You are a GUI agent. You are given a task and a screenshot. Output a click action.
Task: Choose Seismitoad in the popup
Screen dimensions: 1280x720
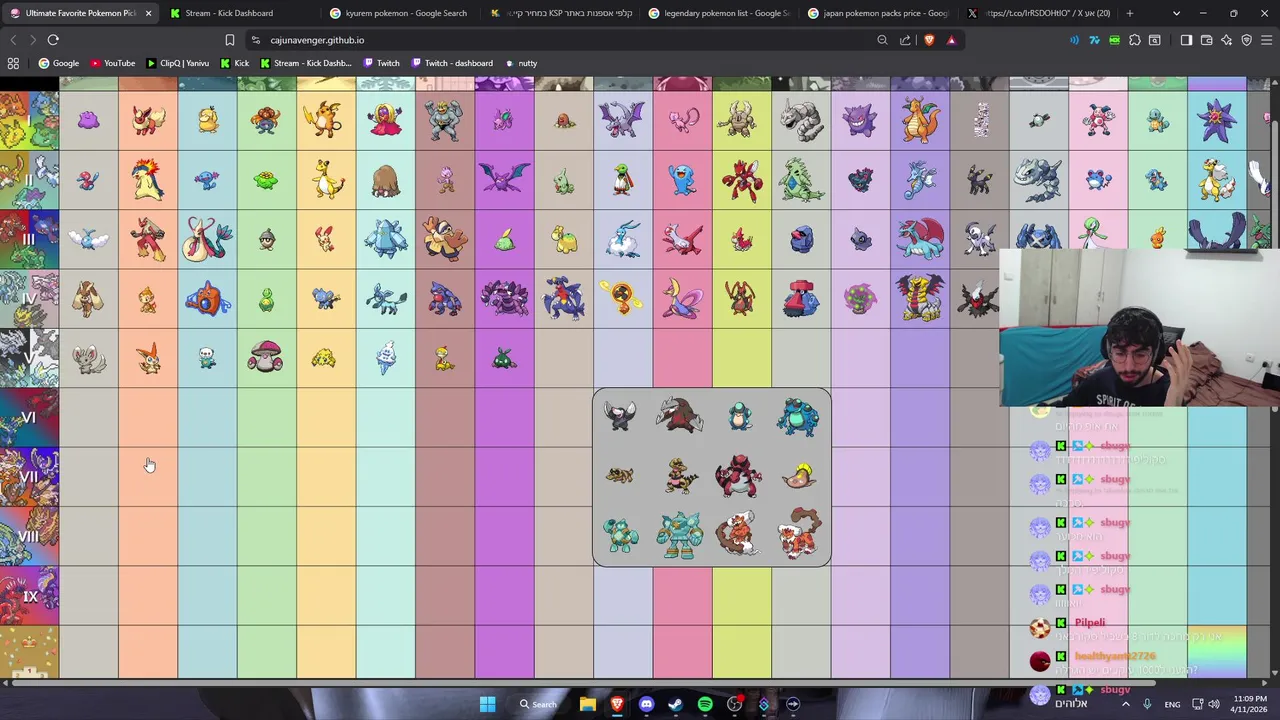(x=798, y=417)
